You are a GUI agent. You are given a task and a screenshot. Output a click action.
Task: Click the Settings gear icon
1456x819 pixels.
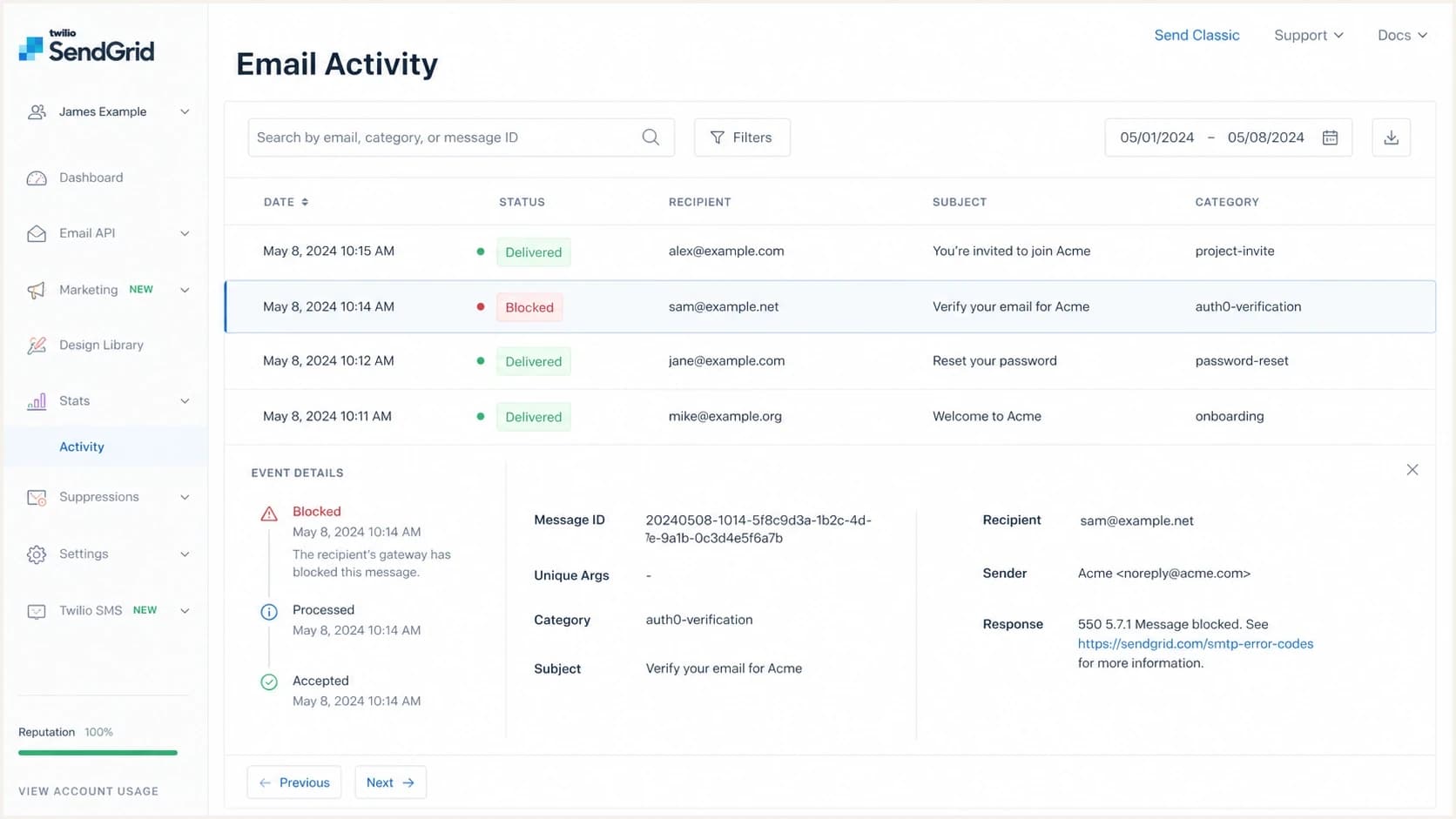click(37, 554)
